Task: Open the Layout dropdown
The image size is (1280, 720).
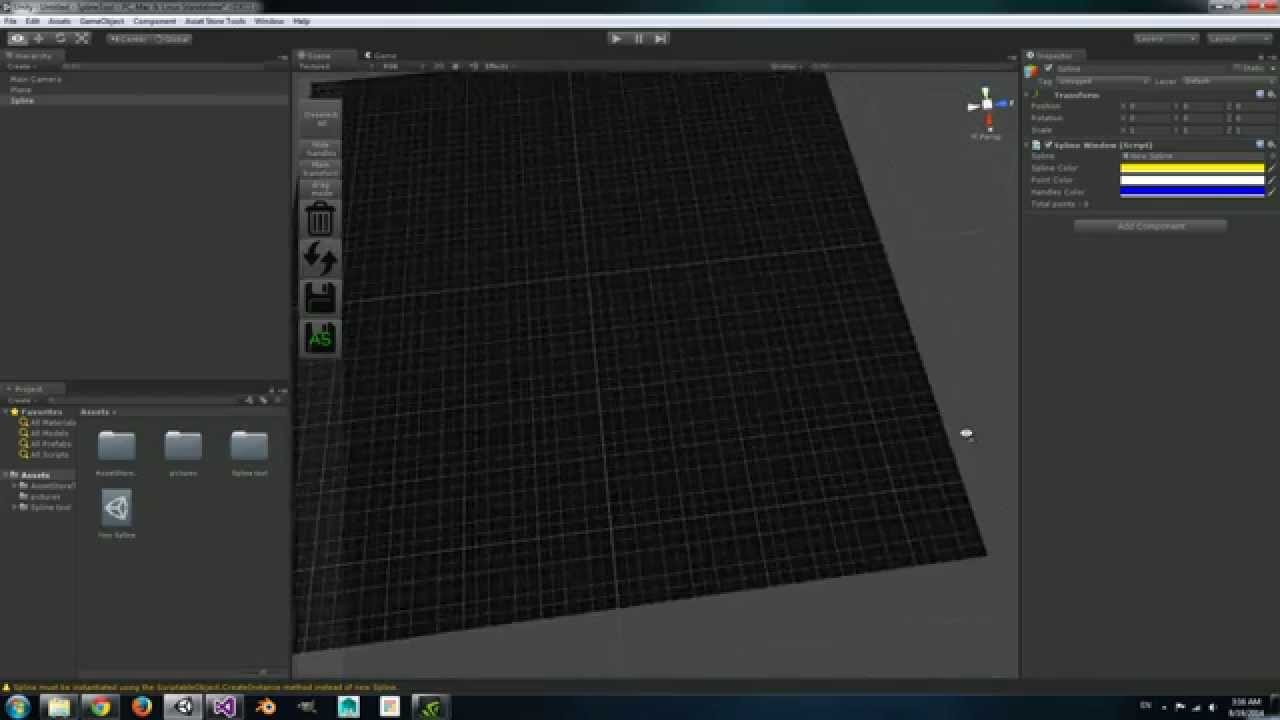Action: pyautogui.click(x=1240, y=39)
